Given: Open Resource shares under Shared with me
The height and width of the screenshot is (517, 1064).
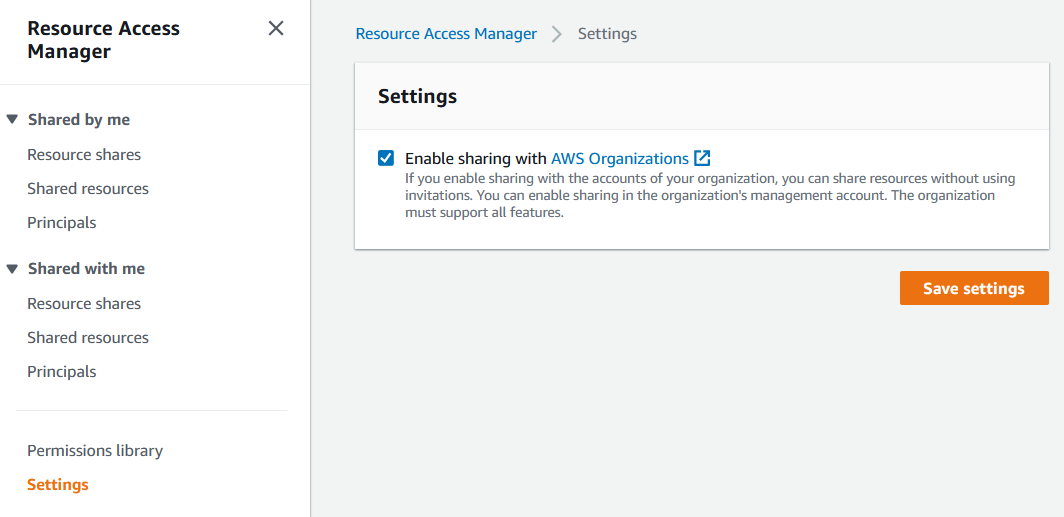Looking at the screenshot, I should tap(84, 303).
